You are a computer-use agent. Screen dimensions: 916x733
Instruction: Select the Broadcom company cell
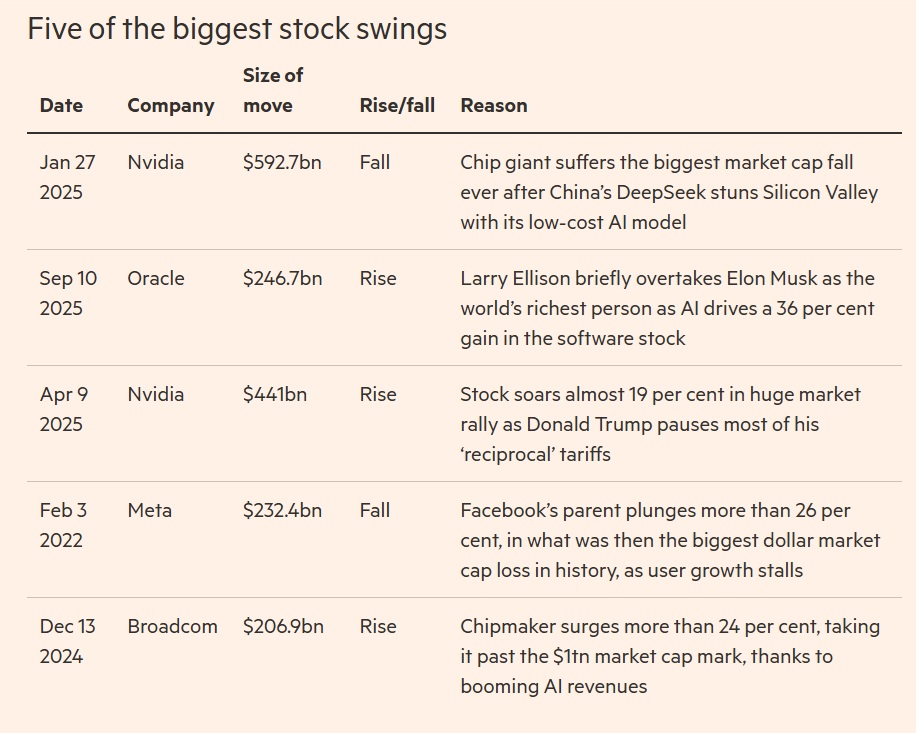pyautogui.click(x=172, y=626)
